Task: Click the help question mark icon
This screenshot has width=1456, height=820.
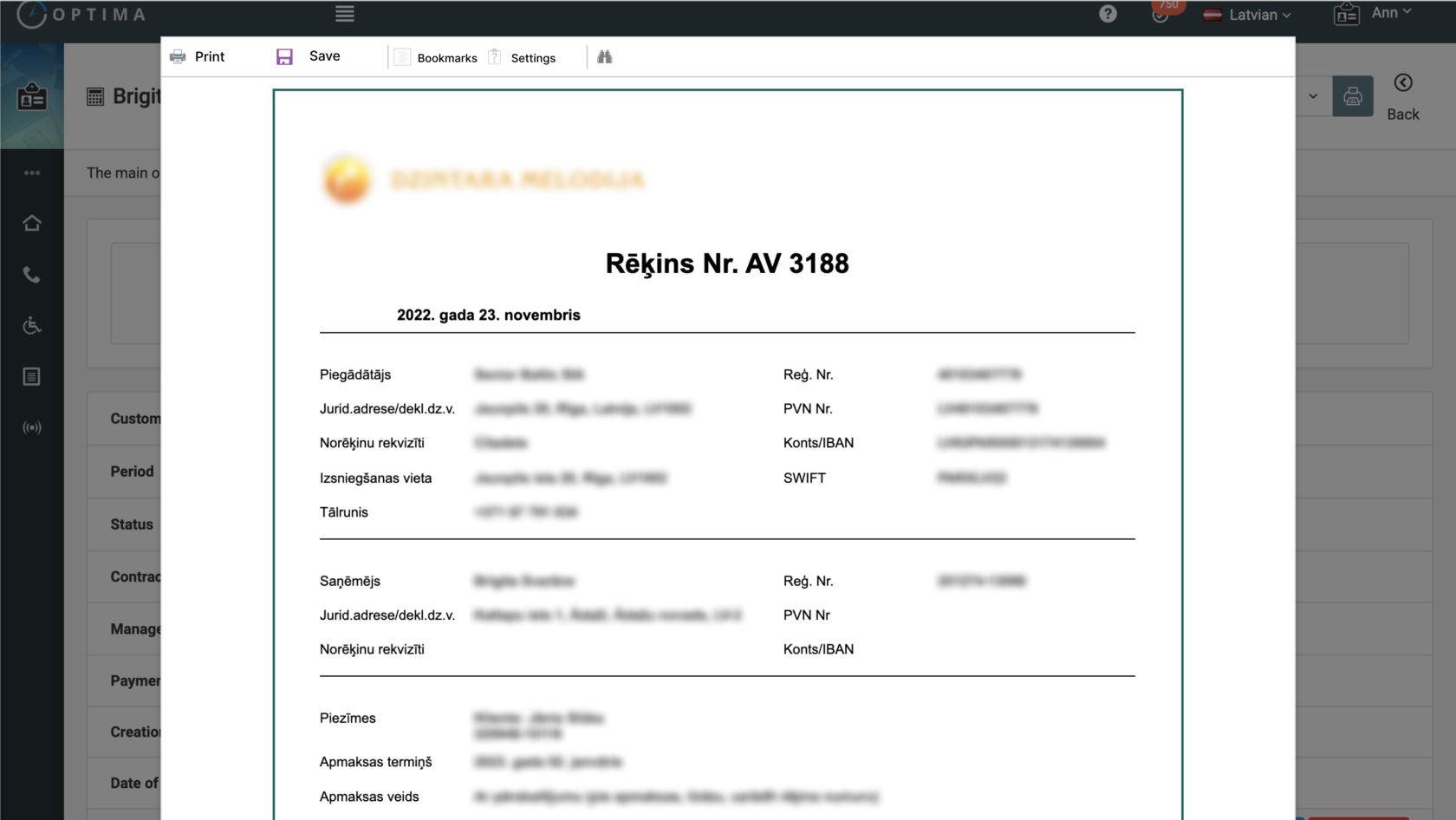Action: tap(1108, 14)
